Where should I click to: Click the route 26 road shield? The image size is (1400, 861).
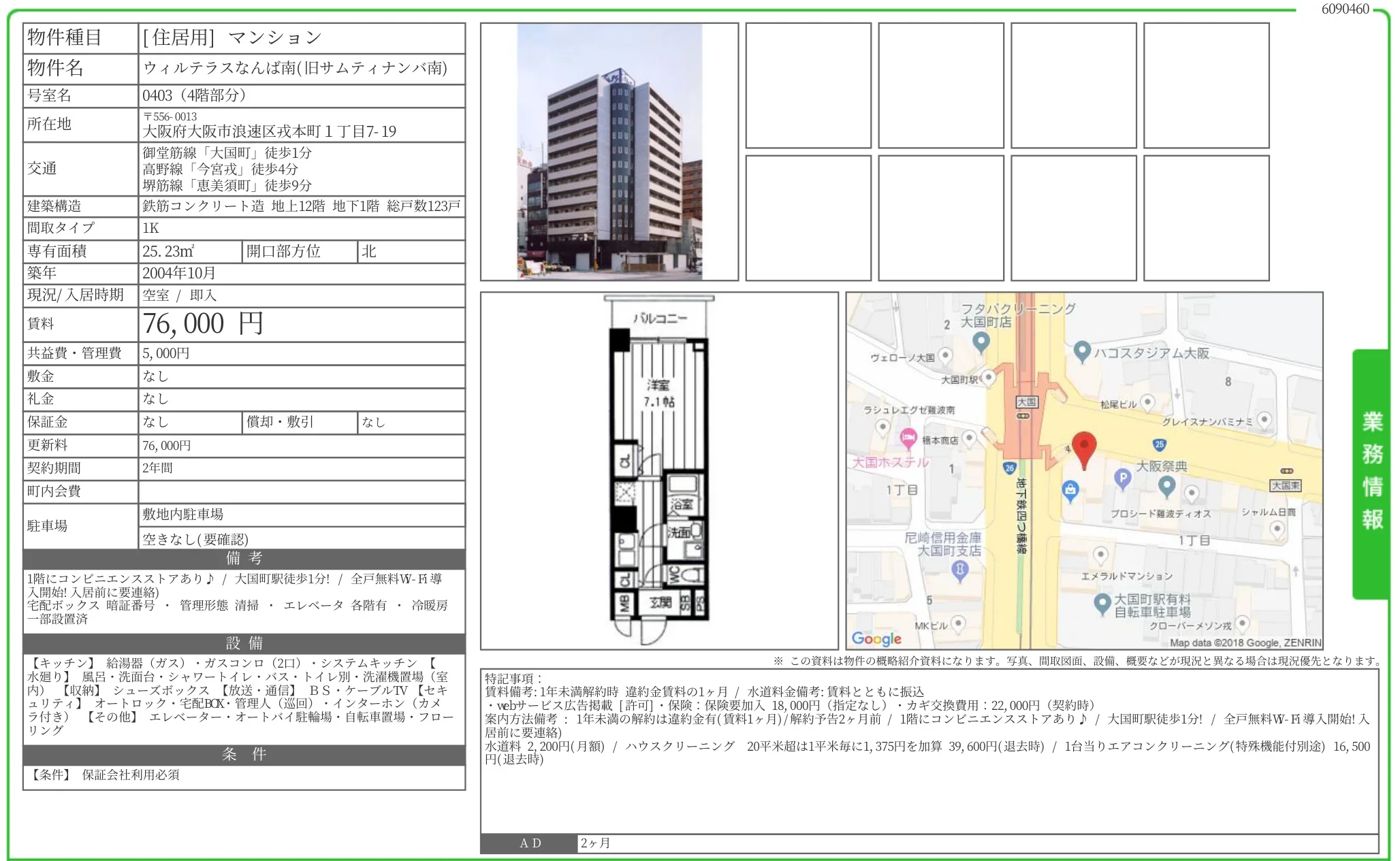[1009, 468]
